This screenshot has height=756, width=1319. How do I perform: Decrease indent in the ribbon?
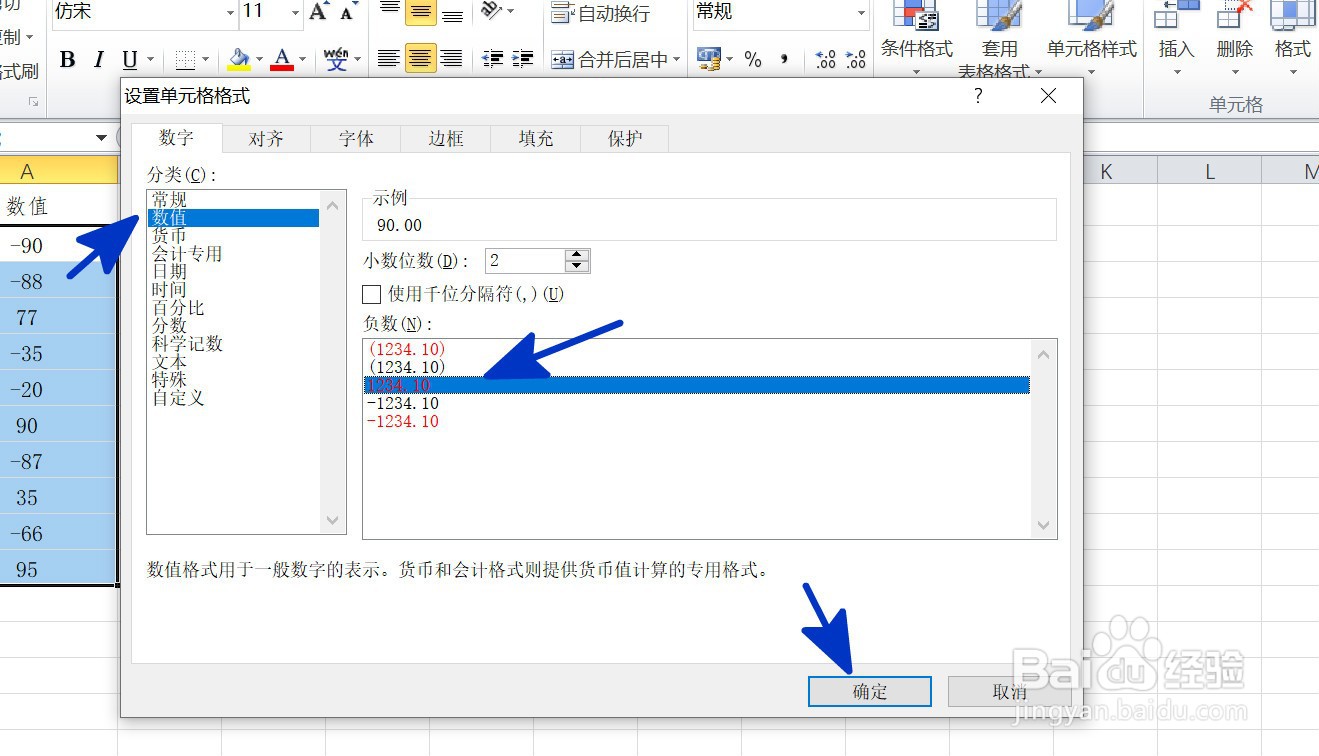click(492, 60)
